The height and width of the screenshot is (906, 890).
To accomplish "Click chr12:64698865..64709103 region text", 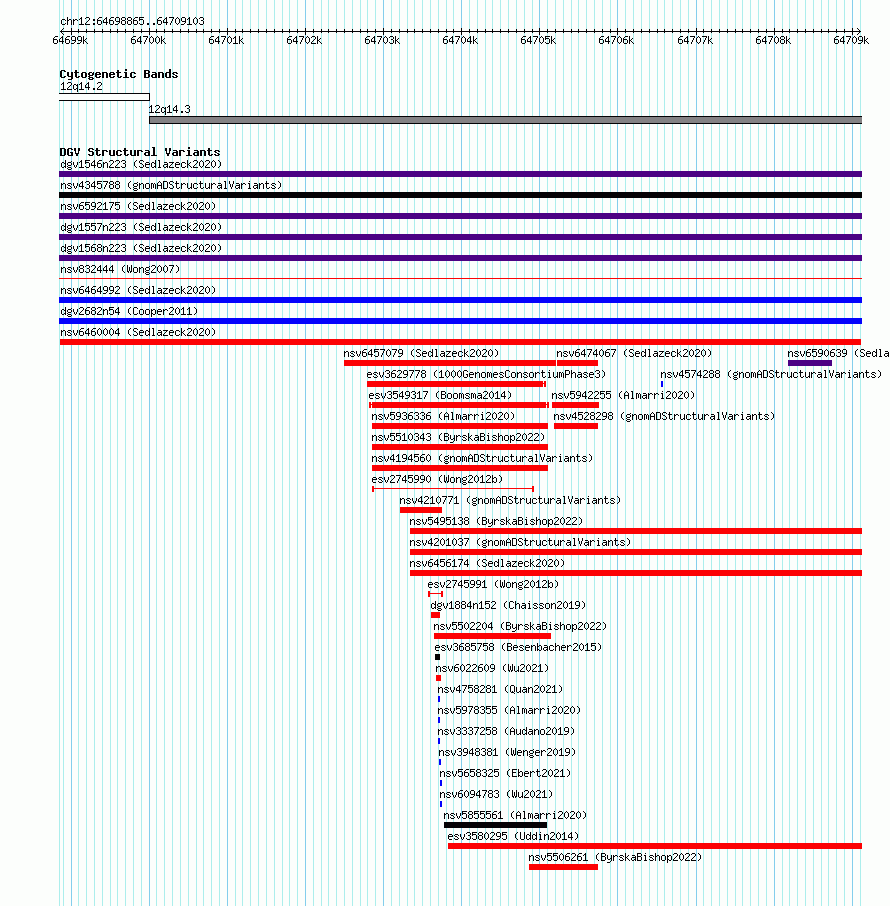I will tap(132, 21).
